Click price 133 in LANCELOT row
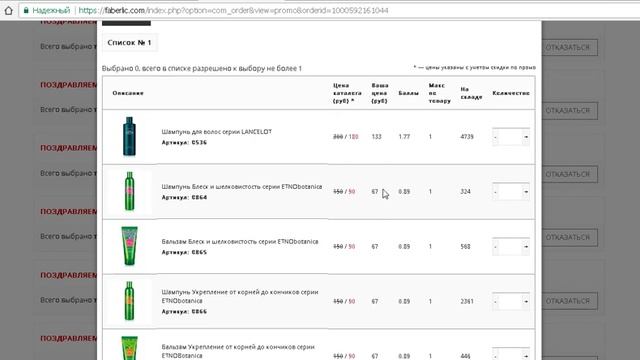 coord(376,137)
